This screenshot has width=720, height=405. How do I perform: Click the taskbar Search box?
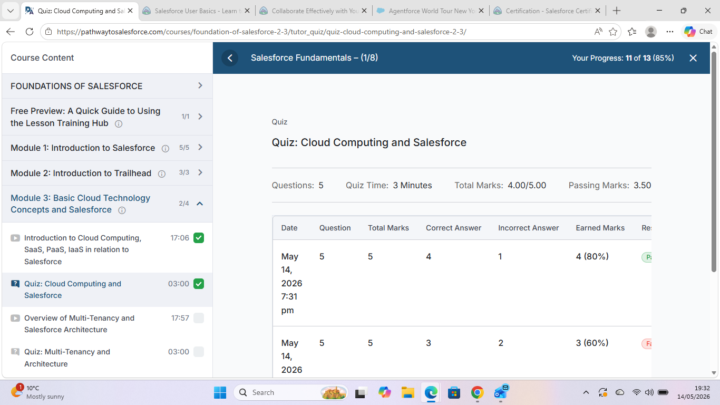tap(291, 393)
